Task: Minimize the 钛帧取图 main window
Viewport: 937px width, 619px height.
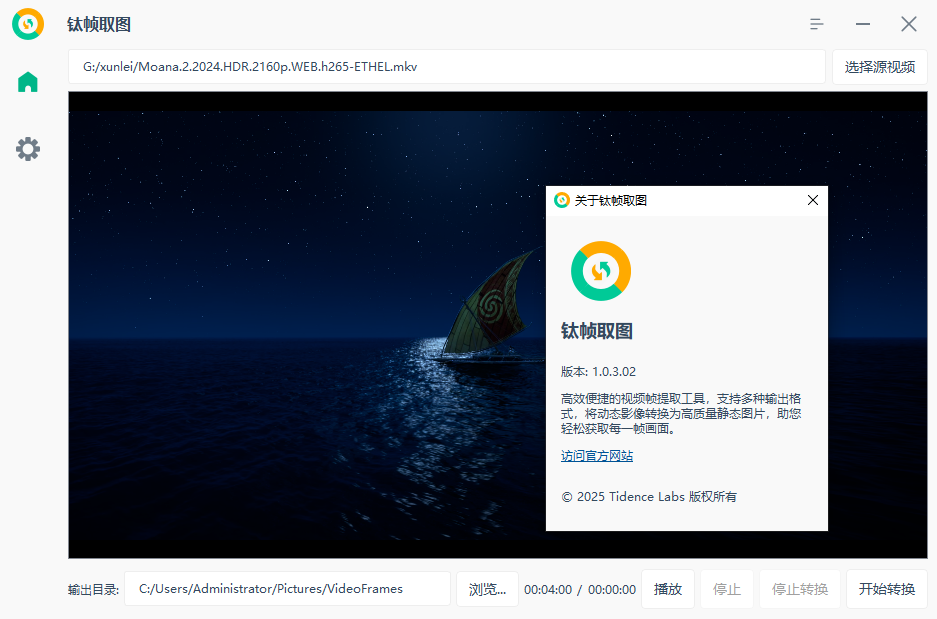Action: click(862, 24)
